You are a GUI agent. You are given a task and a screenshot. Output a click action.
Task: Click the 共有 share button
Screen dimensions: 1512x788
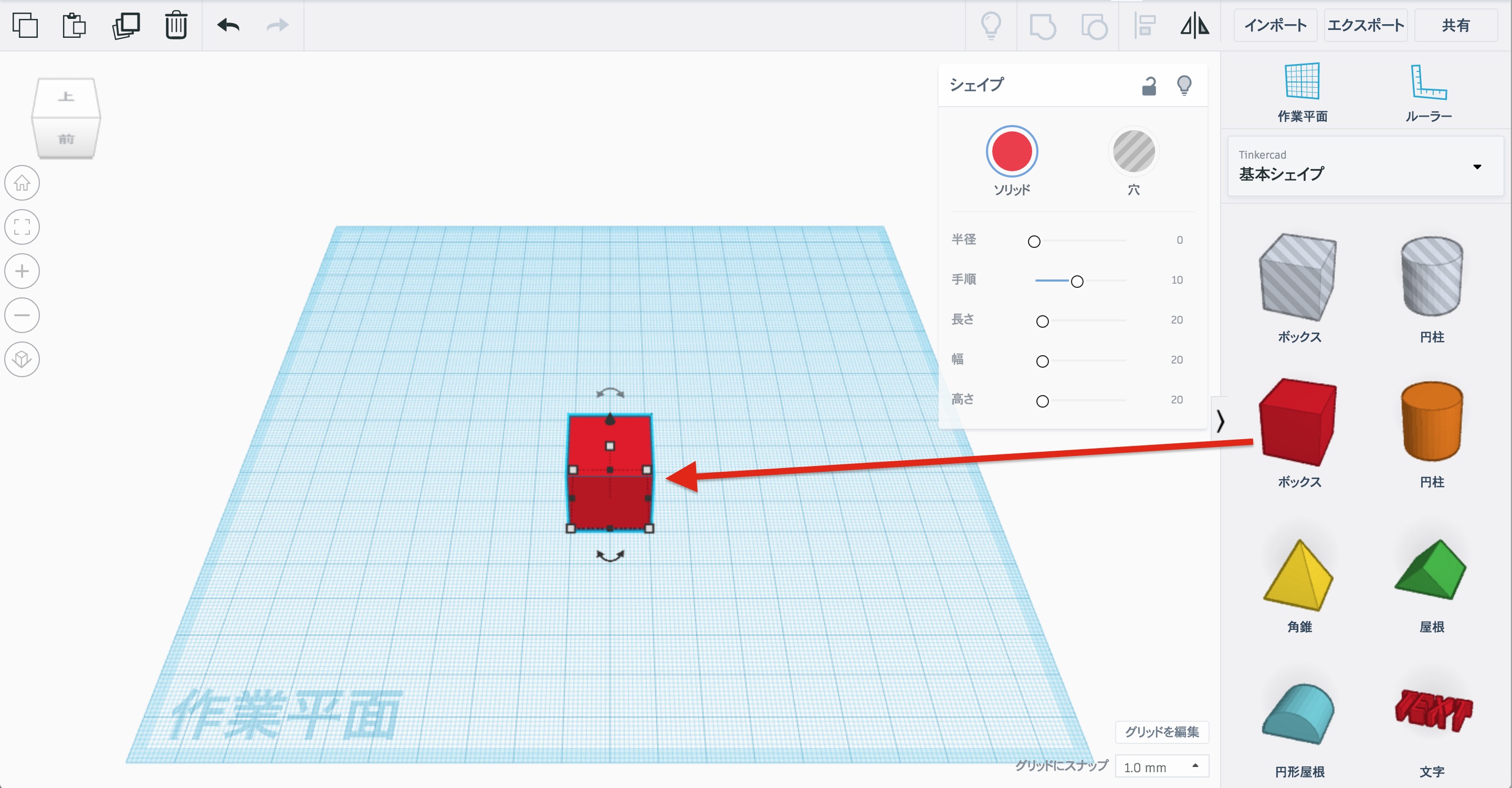coord(1456,25)
